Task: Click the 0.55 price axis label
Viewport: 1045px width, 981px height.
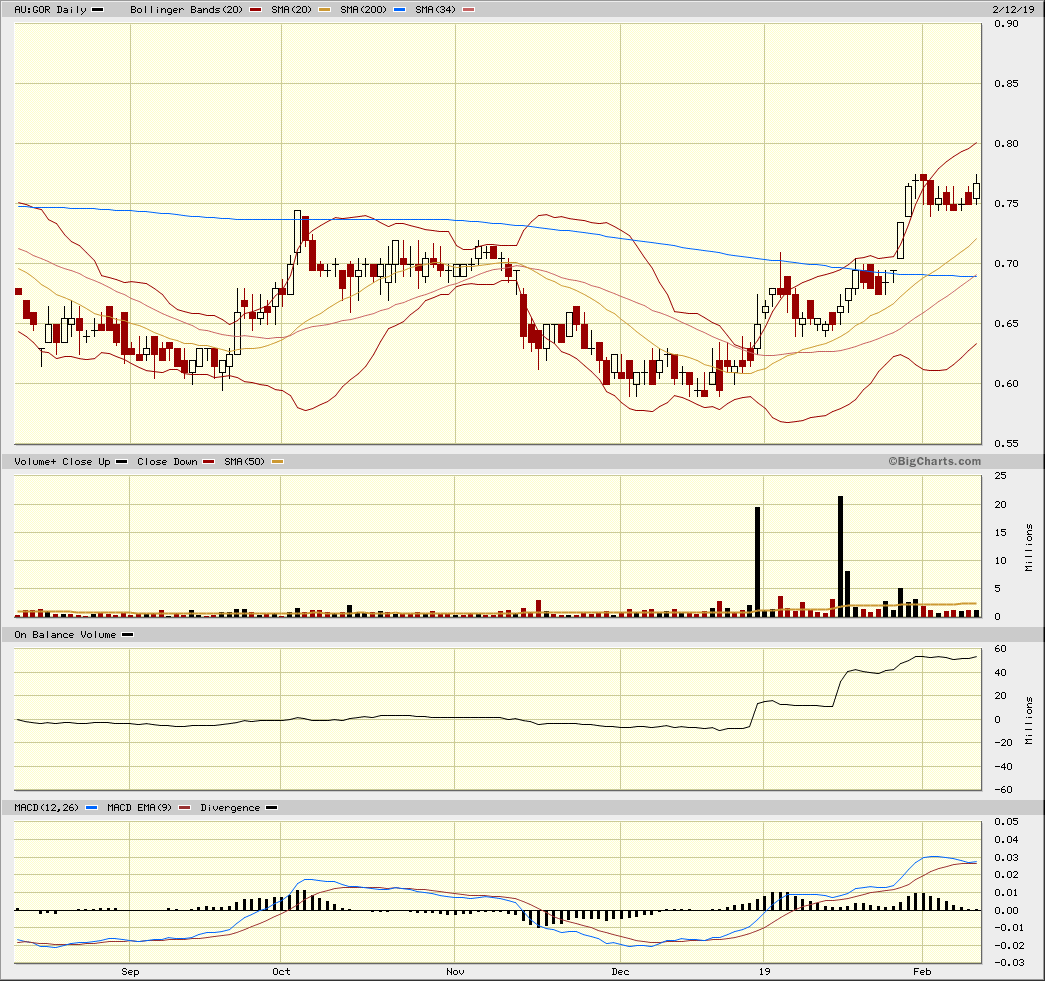Action: [x=1006, y=443]
